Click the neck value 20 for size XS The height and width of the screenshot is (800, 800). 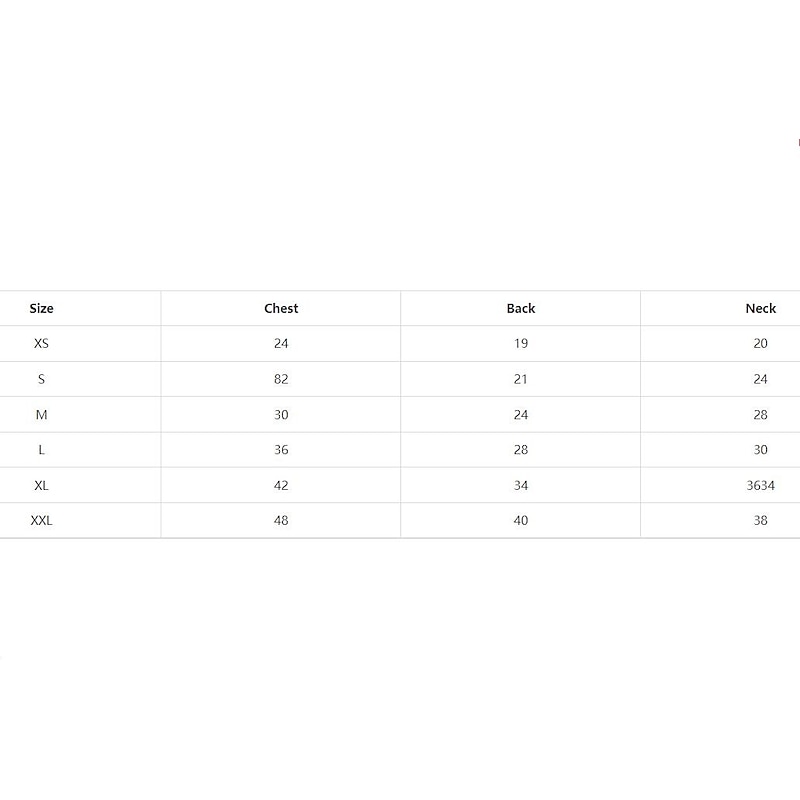(x=760, y=343)
